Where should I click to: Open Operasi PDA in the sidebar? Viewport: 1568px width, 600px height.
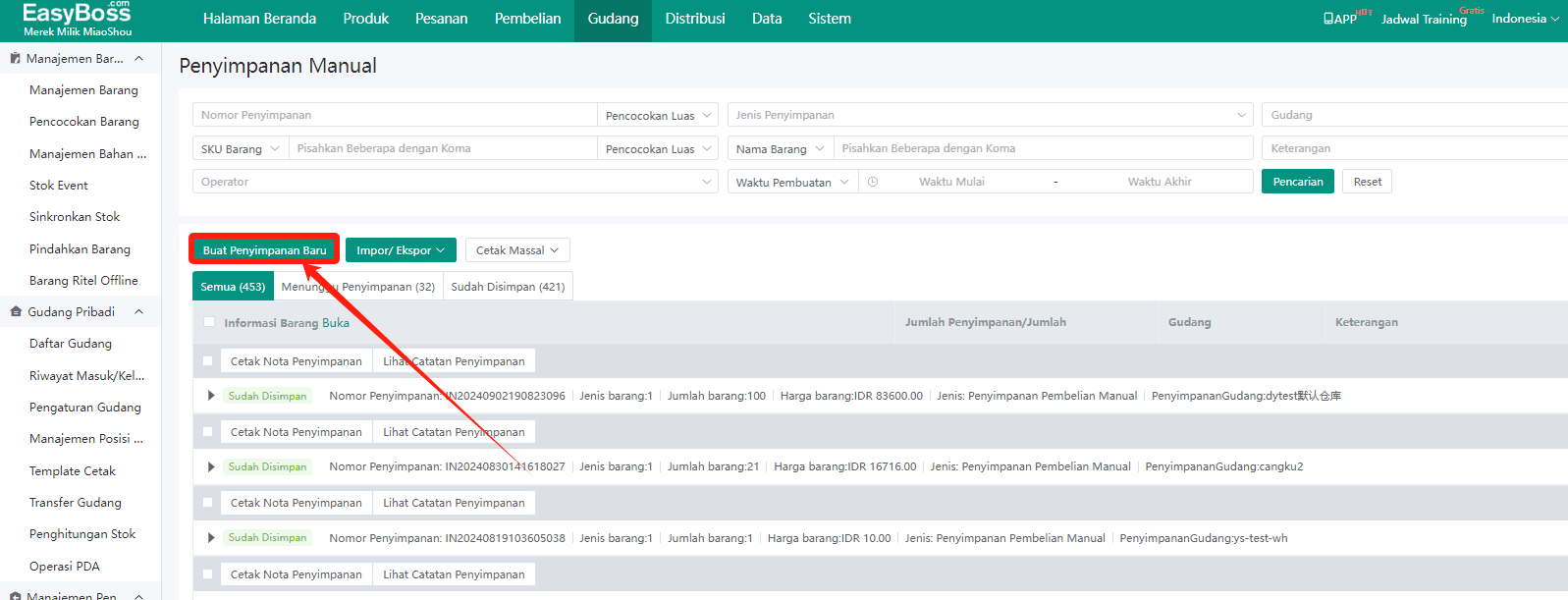65,567
